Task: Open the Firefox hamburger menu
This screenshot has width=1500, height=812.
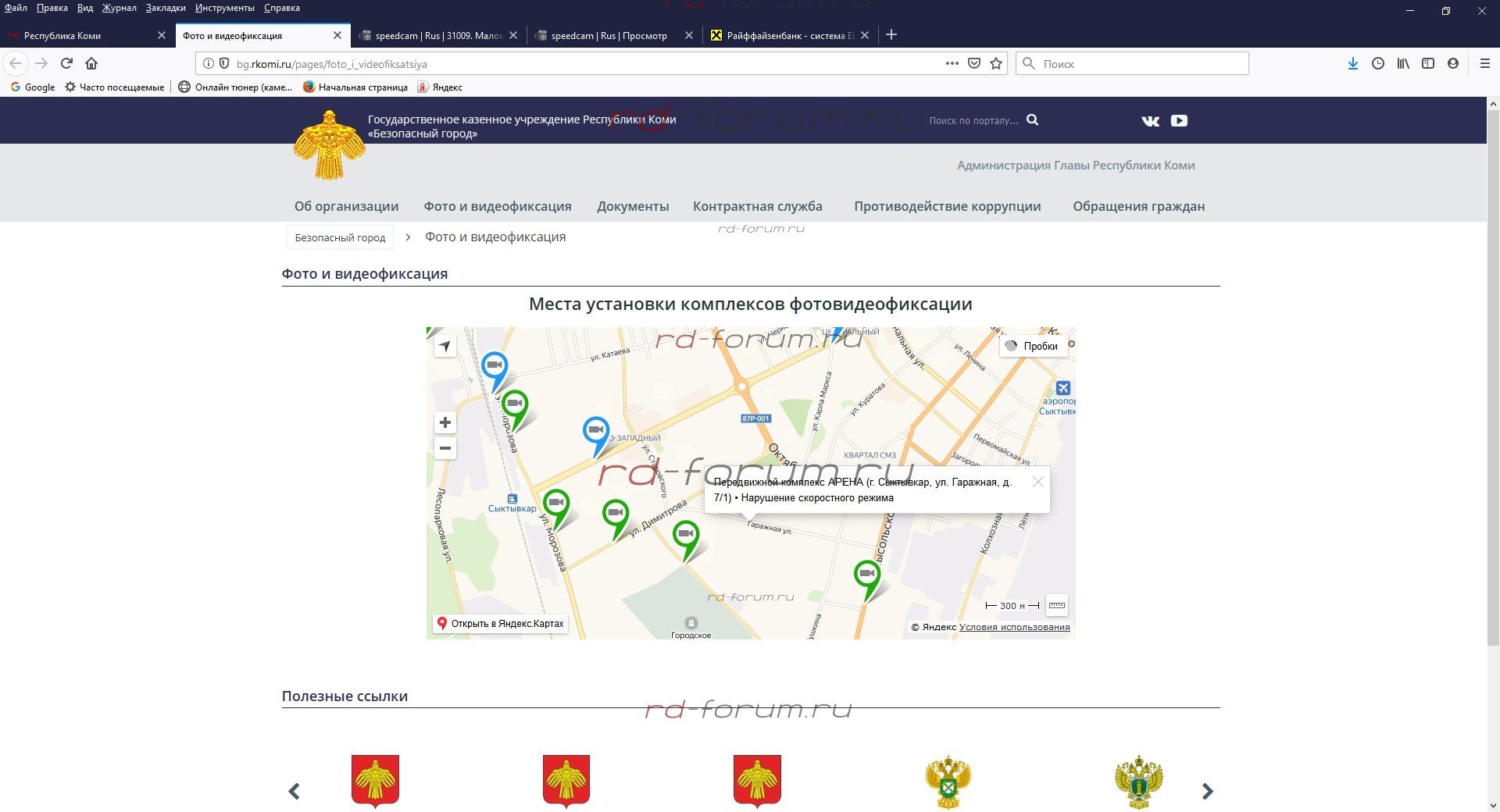Action: point(1484,63)
